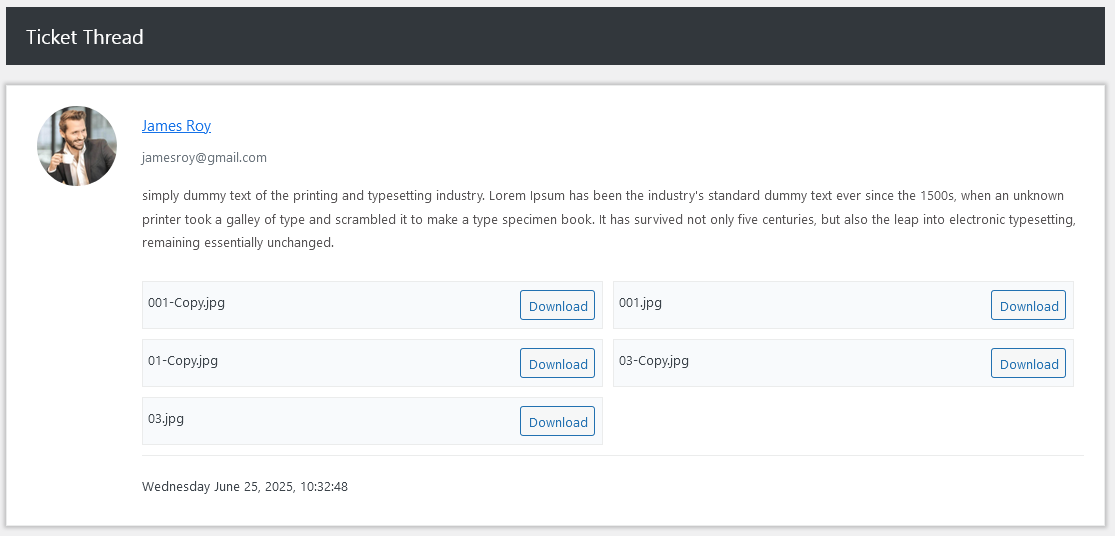This screenshot has width=1115, height=536.
Task: Click the jamesroy@gmail.com email address
Action: tap(204, 157)
